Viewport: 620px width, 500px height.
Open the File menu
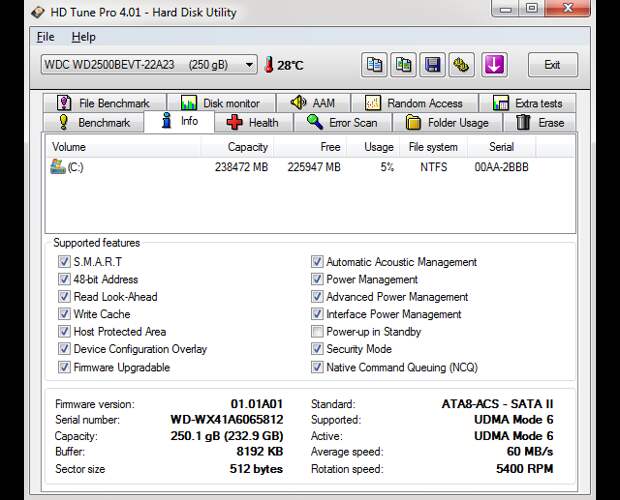tap(45, 37)
